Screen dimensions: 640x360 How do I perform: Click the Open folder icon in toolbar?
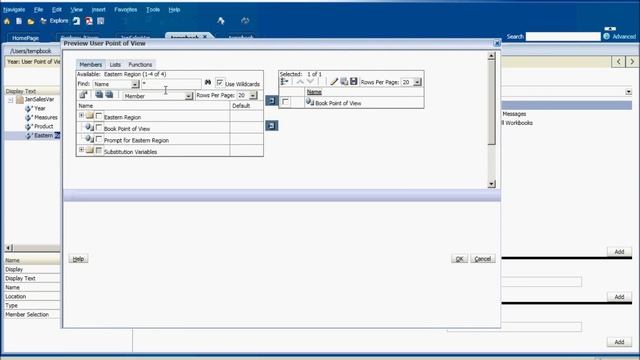point(31,21)
